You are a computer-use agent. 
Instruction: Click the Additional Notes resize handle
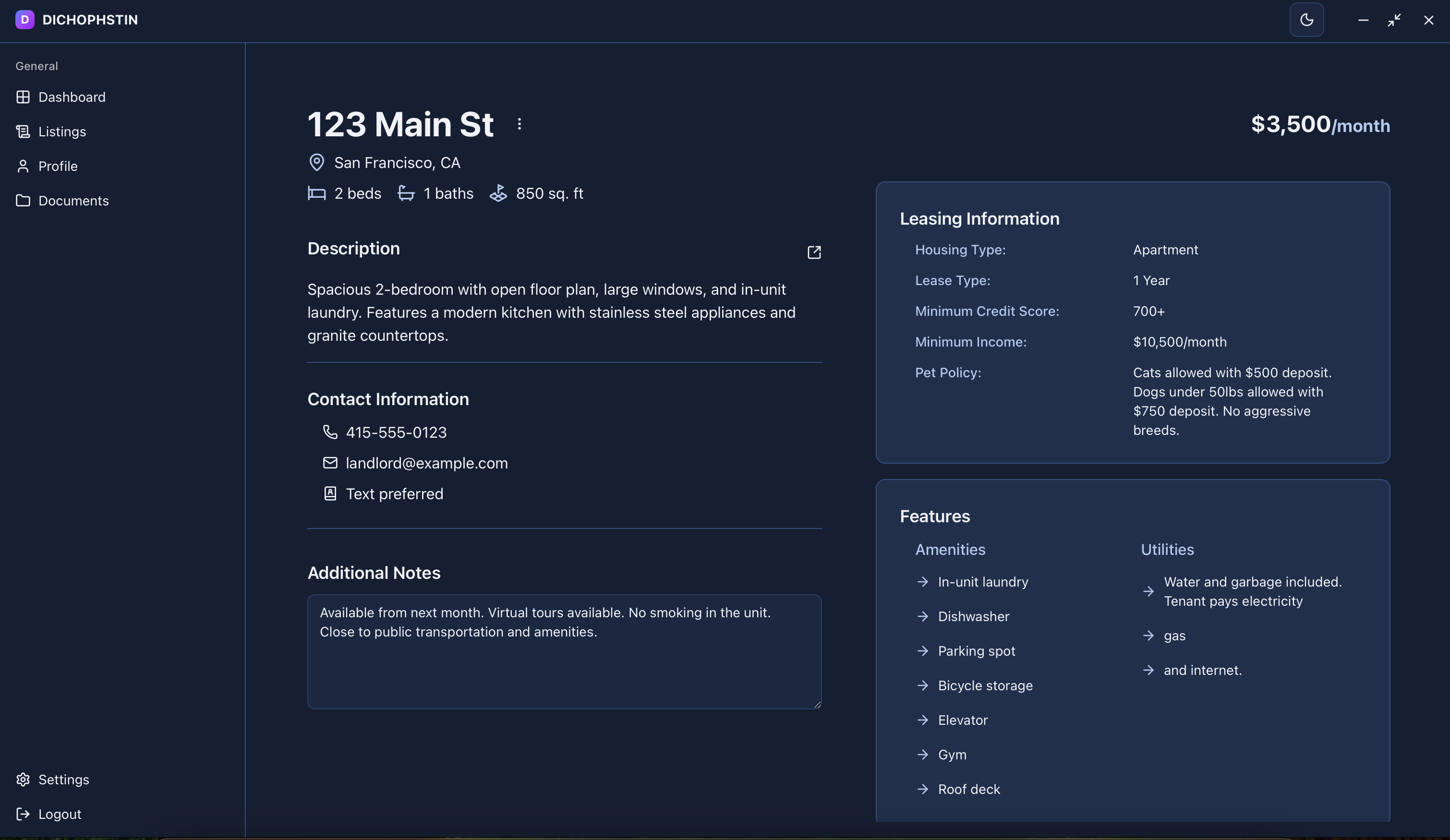[817, 704]
